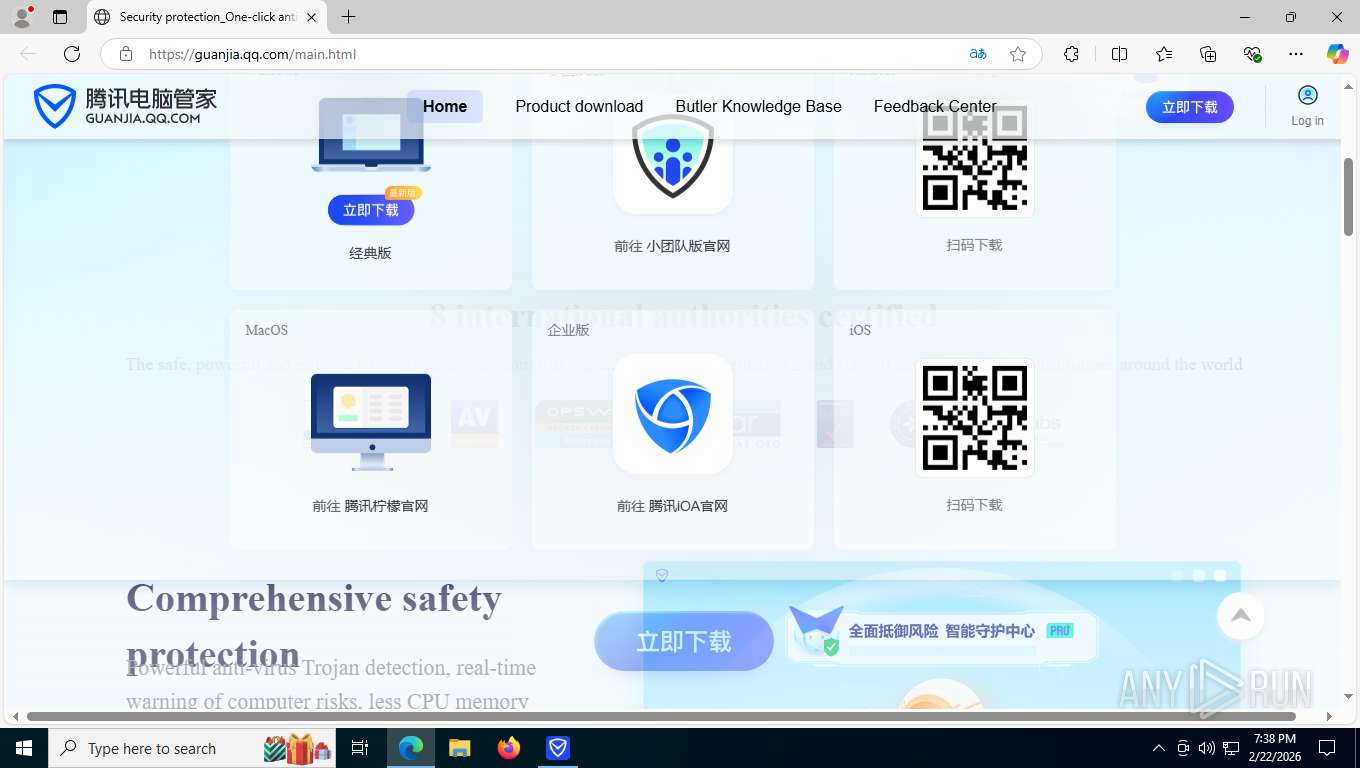1360x768 pixels.
Task: Follow the 前往 小团队版官网 link
Action: (673, 246)
